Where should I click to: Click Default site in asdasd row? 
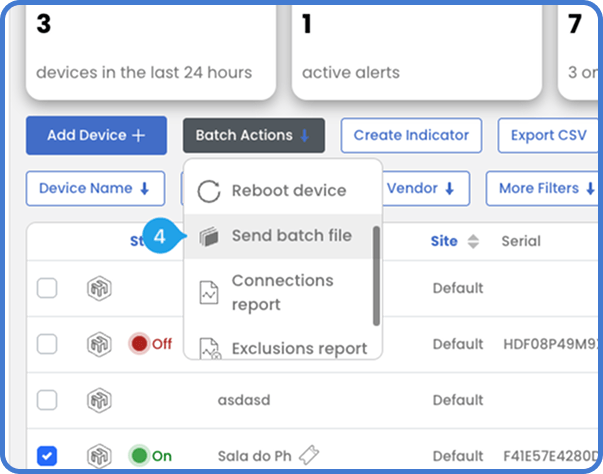(458, 400)
